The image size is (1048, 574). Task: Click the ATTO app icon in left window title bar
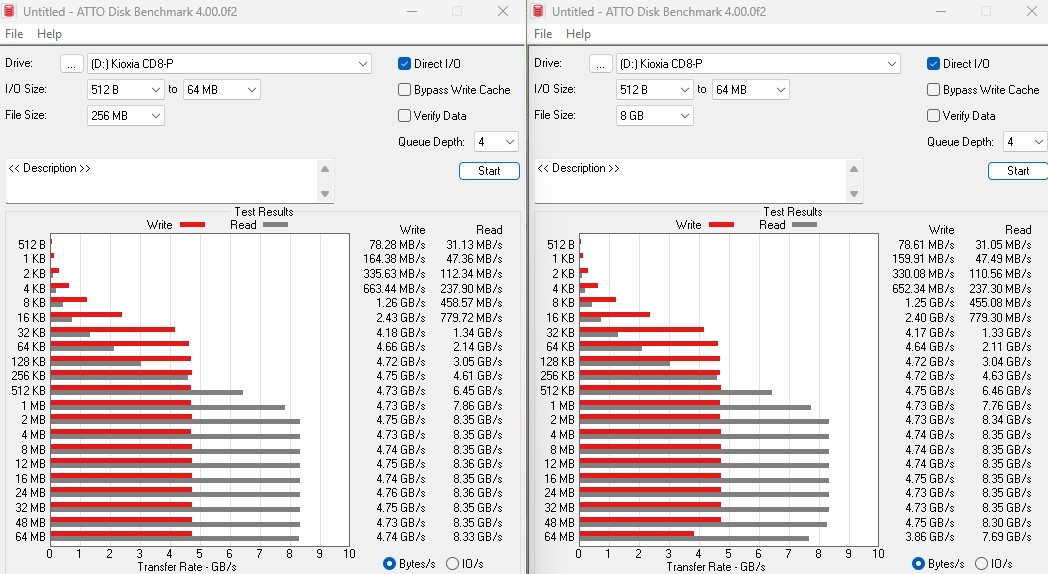[9, 11]
